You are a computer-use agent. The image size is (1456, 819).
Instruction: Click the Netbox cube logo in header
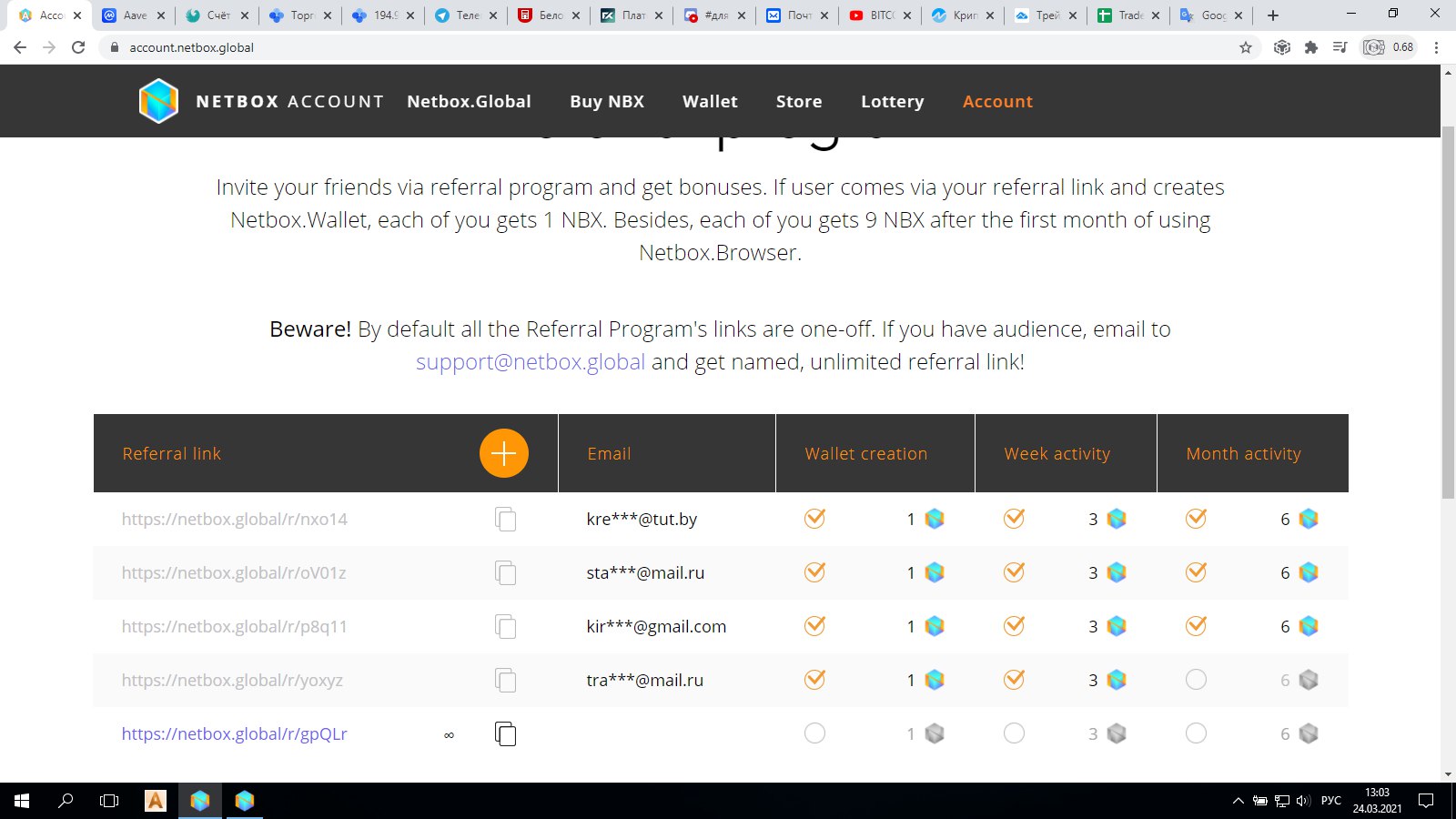(x=158, y=101)
